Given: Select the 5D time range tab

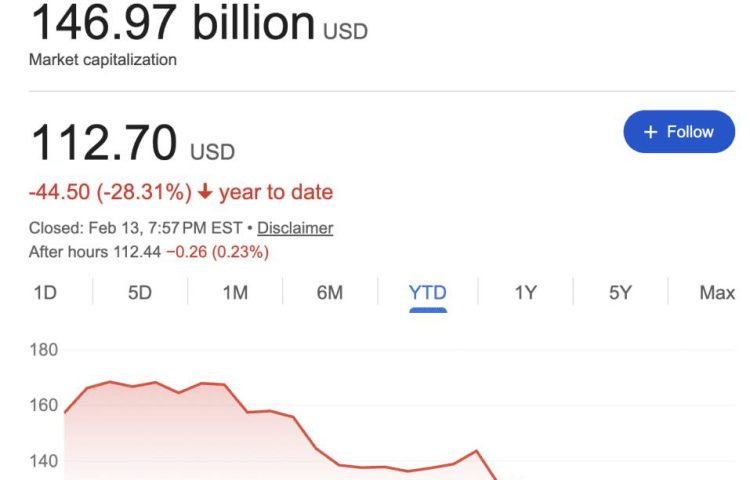Looking at the screenshot, I should tap(139, 293).
